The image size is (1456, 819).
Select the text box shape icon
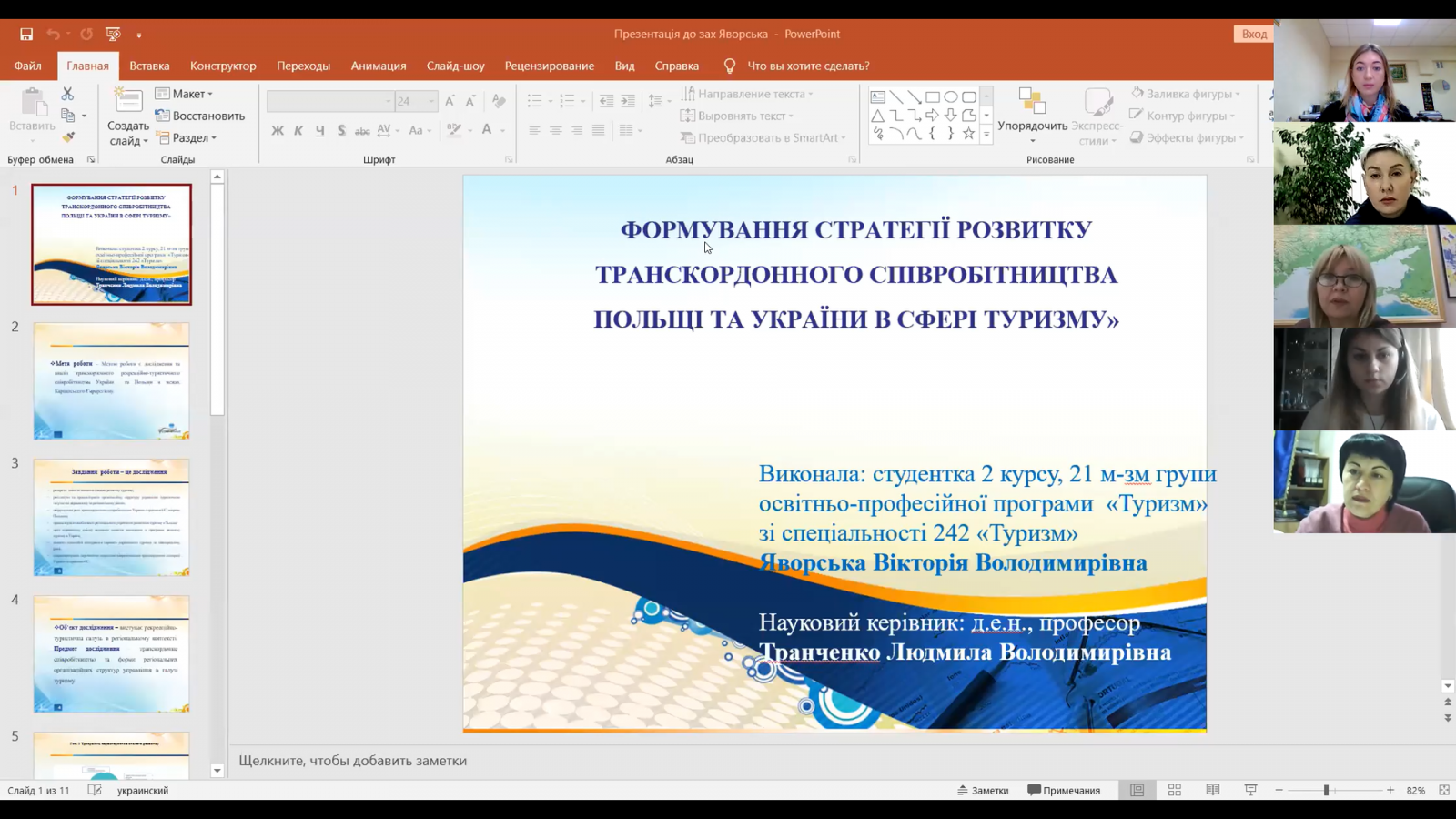pyautogui.click(x=877, y=96)
